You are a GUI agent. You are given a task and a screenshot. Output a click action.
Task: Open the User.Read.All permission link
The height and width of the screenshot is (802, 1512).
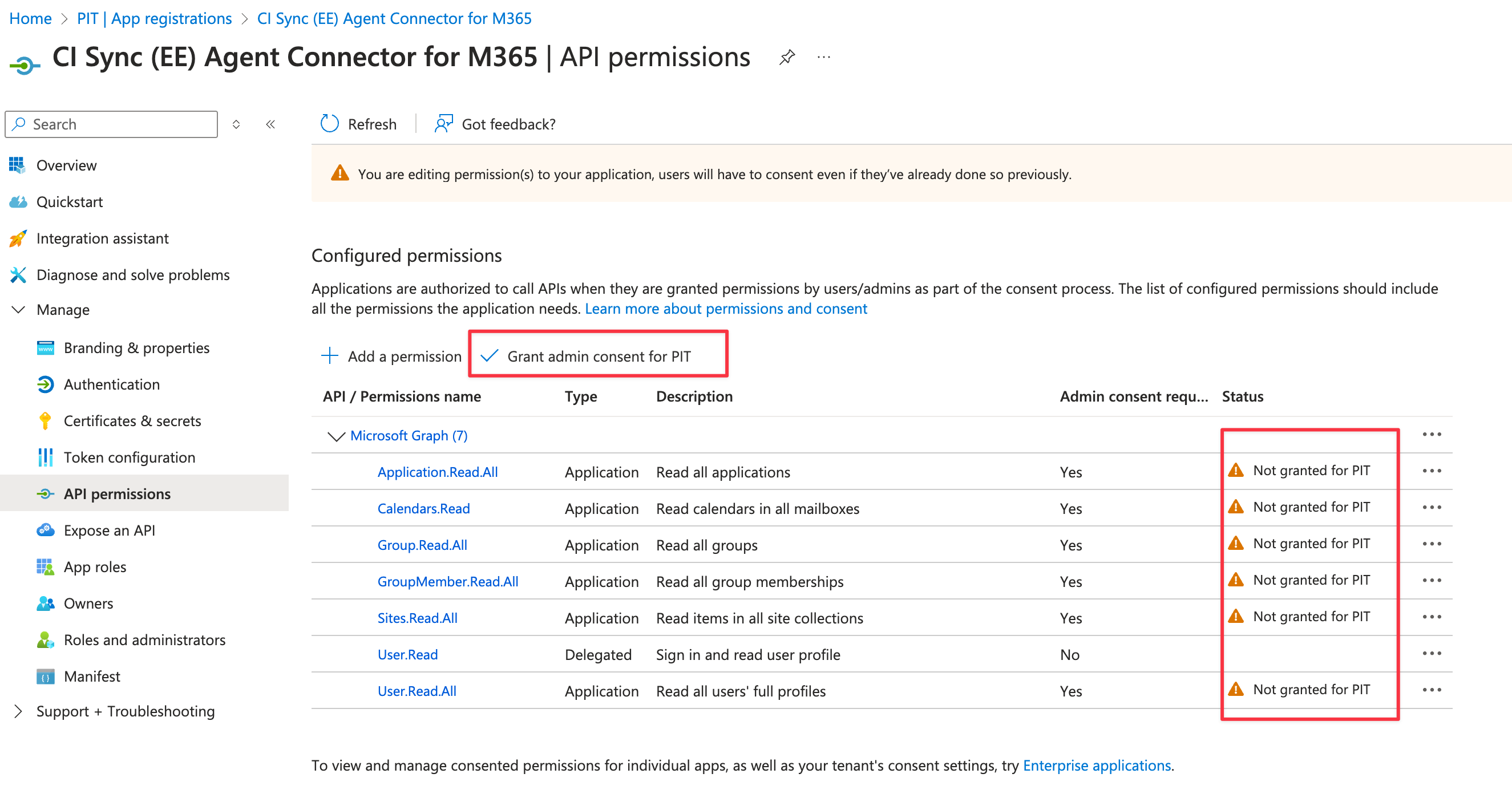(x=417, y=691)
